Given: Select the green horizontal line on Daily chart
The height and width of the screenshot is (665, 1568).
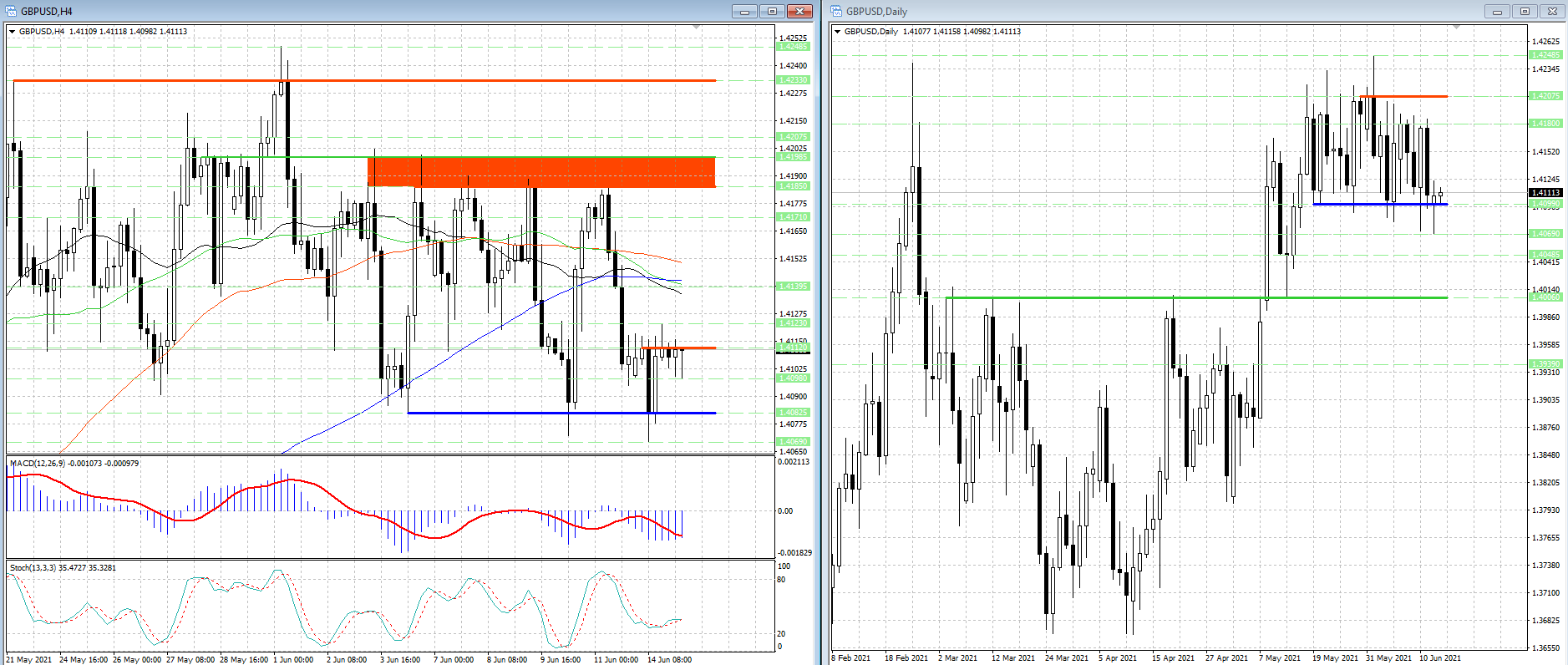Looking at the screenshot, I should (x=1196, y=297).
